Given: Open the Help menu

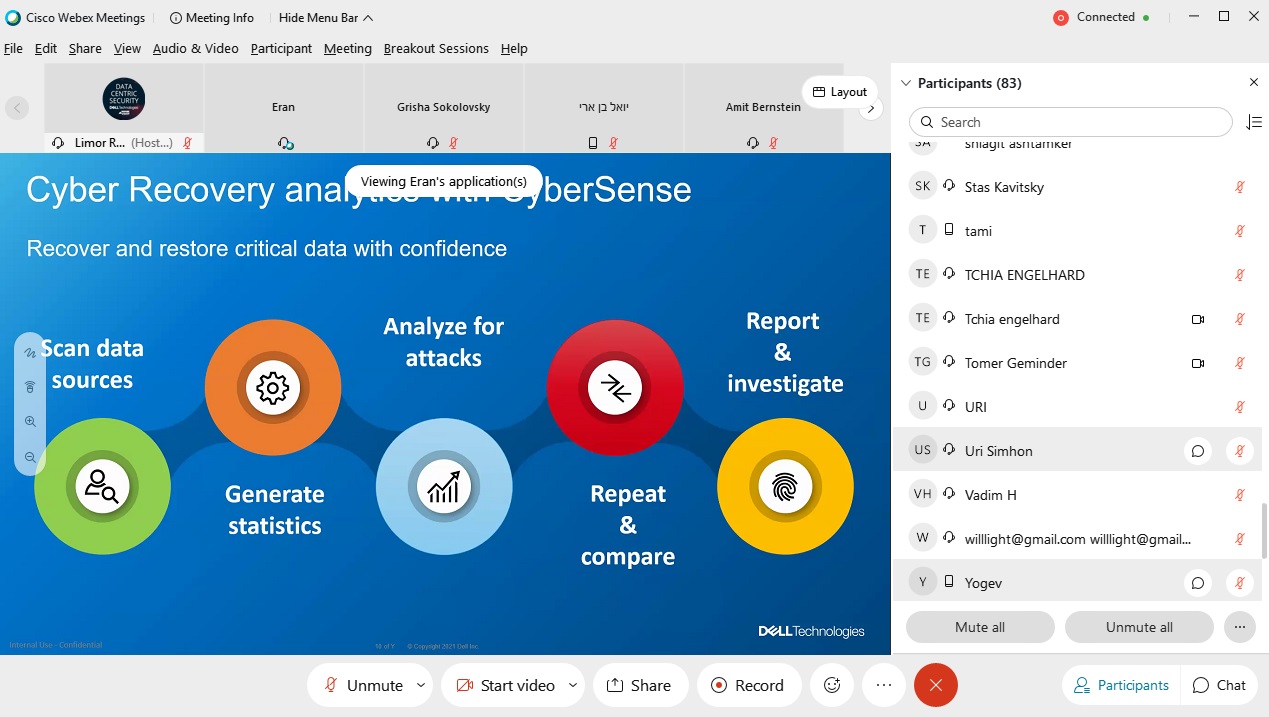Looking at the screenshot, I should 514,48.
